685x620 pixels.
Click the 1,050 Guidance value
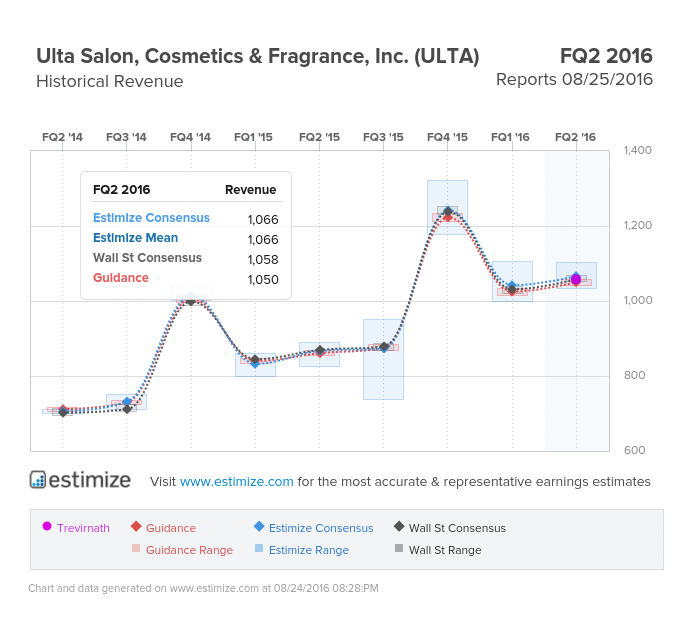click(x=263, y=280)
